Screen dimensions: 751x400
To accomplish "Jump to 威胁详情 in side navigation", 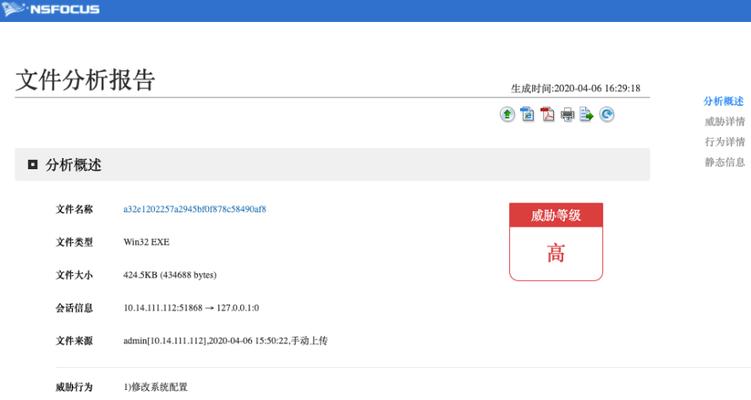I will [x=725, y=122].
